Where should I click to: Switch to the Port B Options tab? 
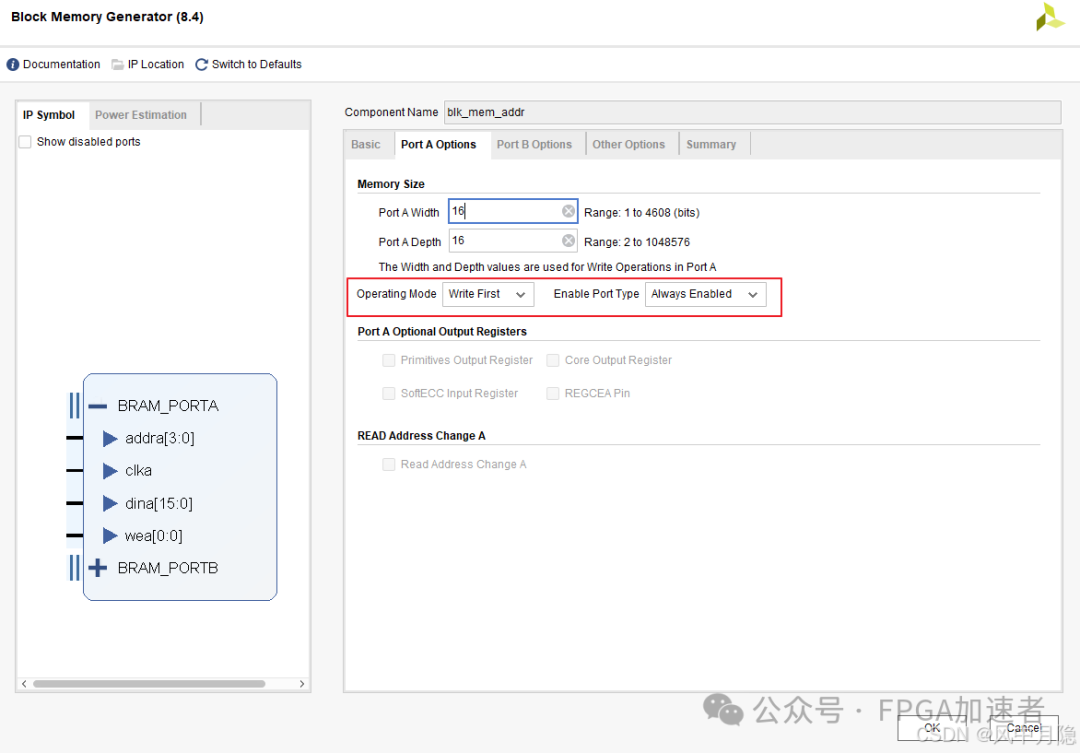click(x=534, y=144)
